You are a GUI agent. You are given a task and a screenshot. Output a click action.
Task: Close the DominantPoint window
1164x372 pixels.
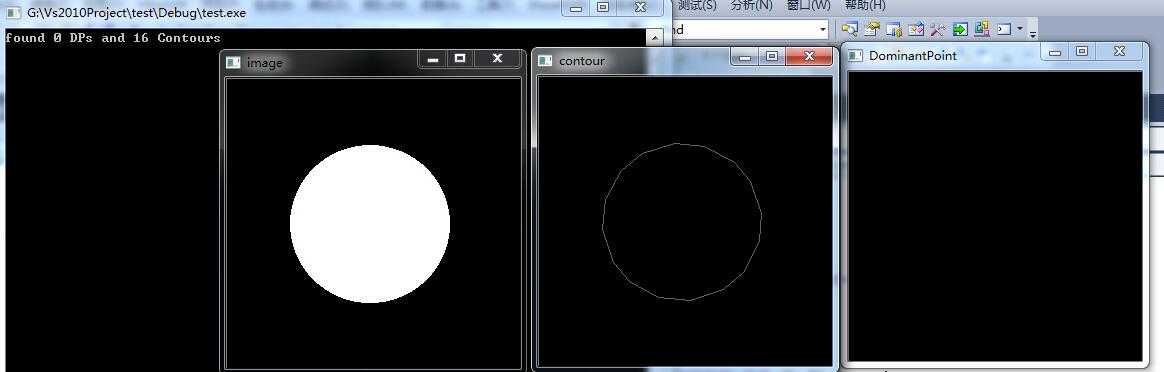coord(1119,51)
